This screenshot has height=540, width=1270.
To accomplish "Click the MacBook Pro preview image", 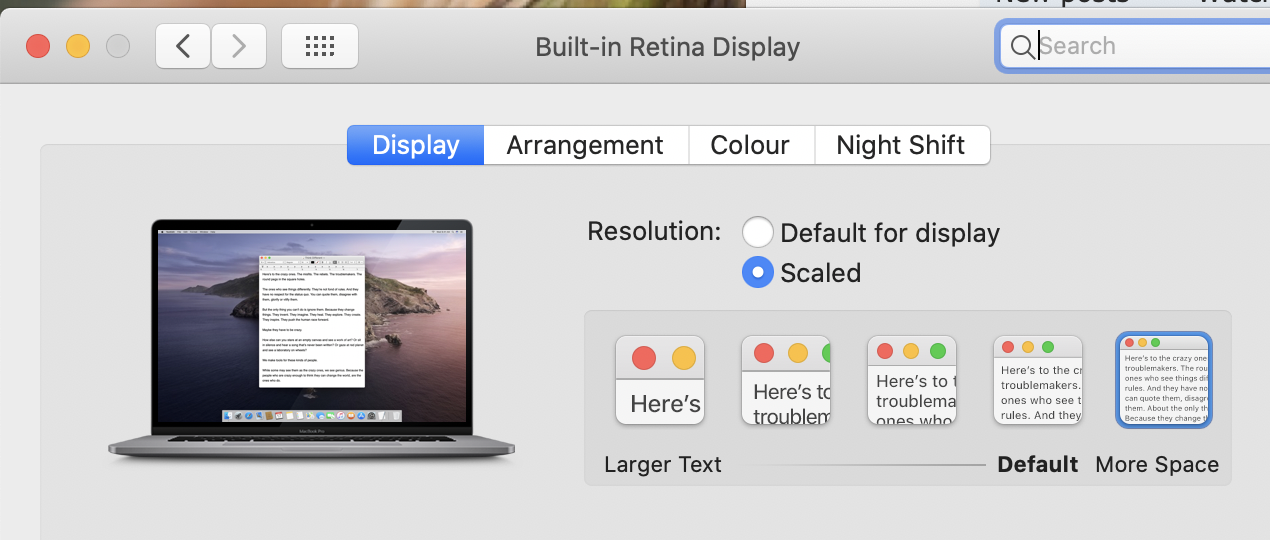I will pos(311,342).
